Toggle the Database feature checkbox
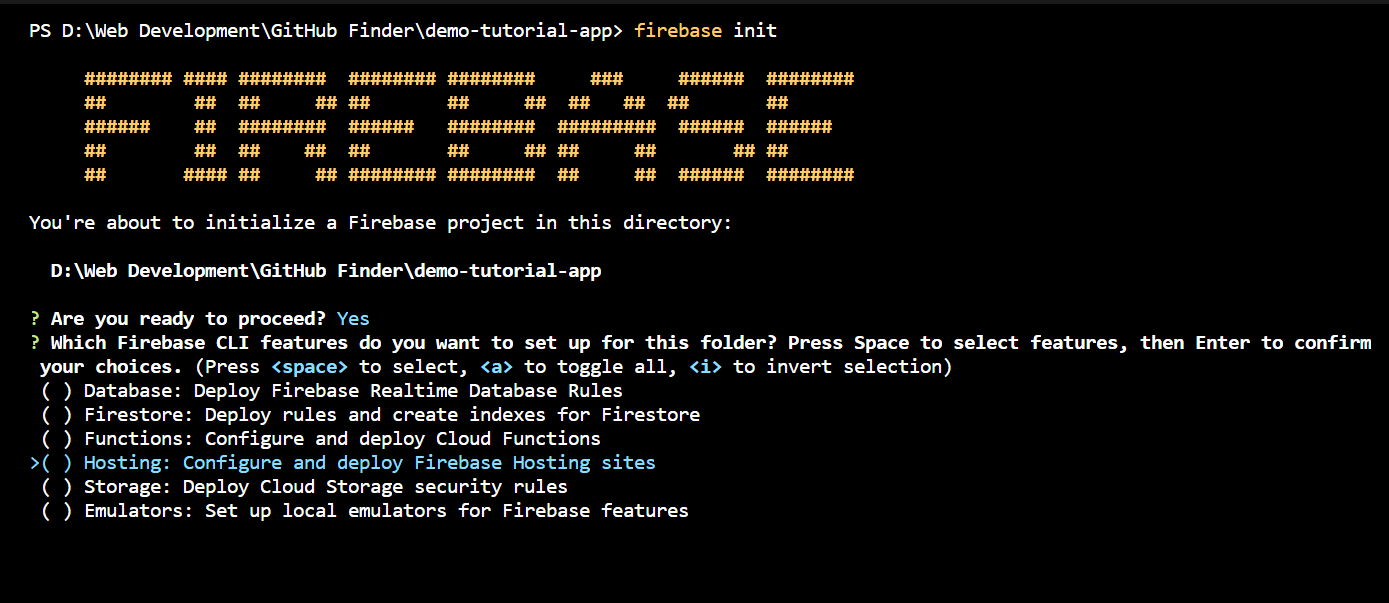This screenshot has width=1389, height=603. click(x=57, y=391)
